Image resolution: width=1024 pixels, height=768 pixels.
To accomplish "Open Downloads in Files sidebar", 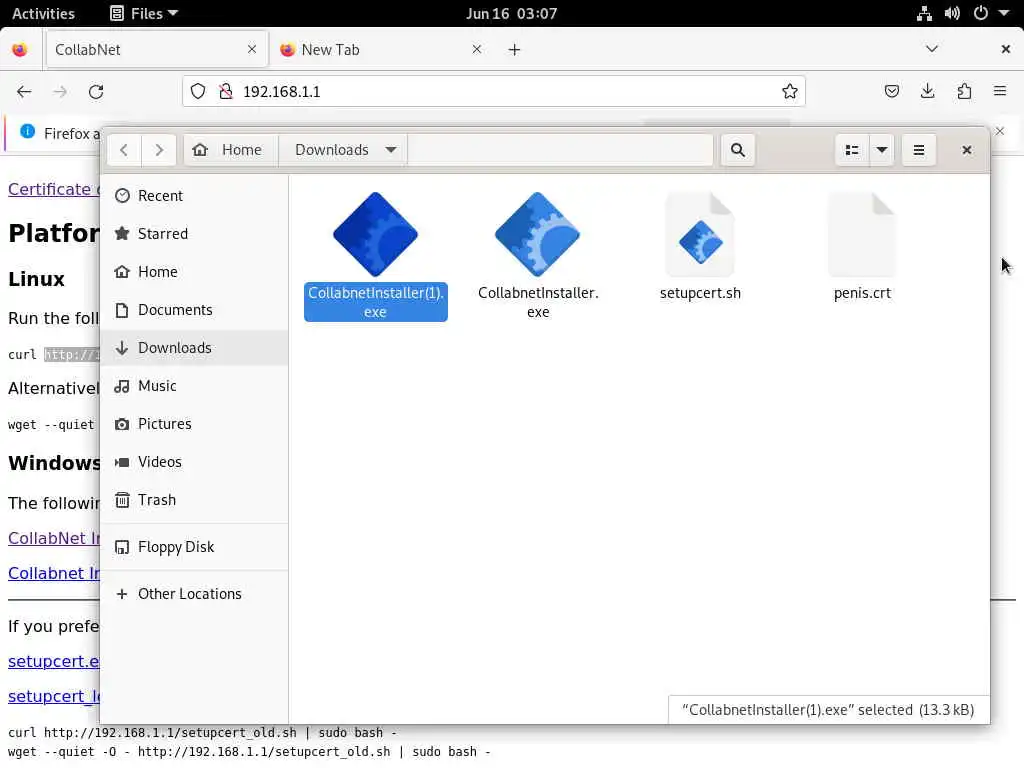I will point(194,347).
